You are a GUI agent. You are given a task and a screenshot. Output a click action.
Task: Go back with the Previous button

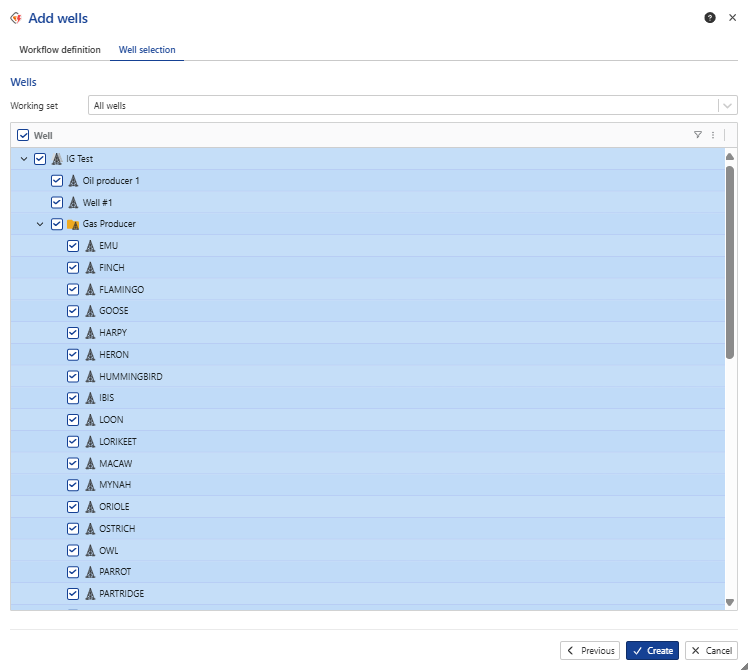click(x=590, y=650)
